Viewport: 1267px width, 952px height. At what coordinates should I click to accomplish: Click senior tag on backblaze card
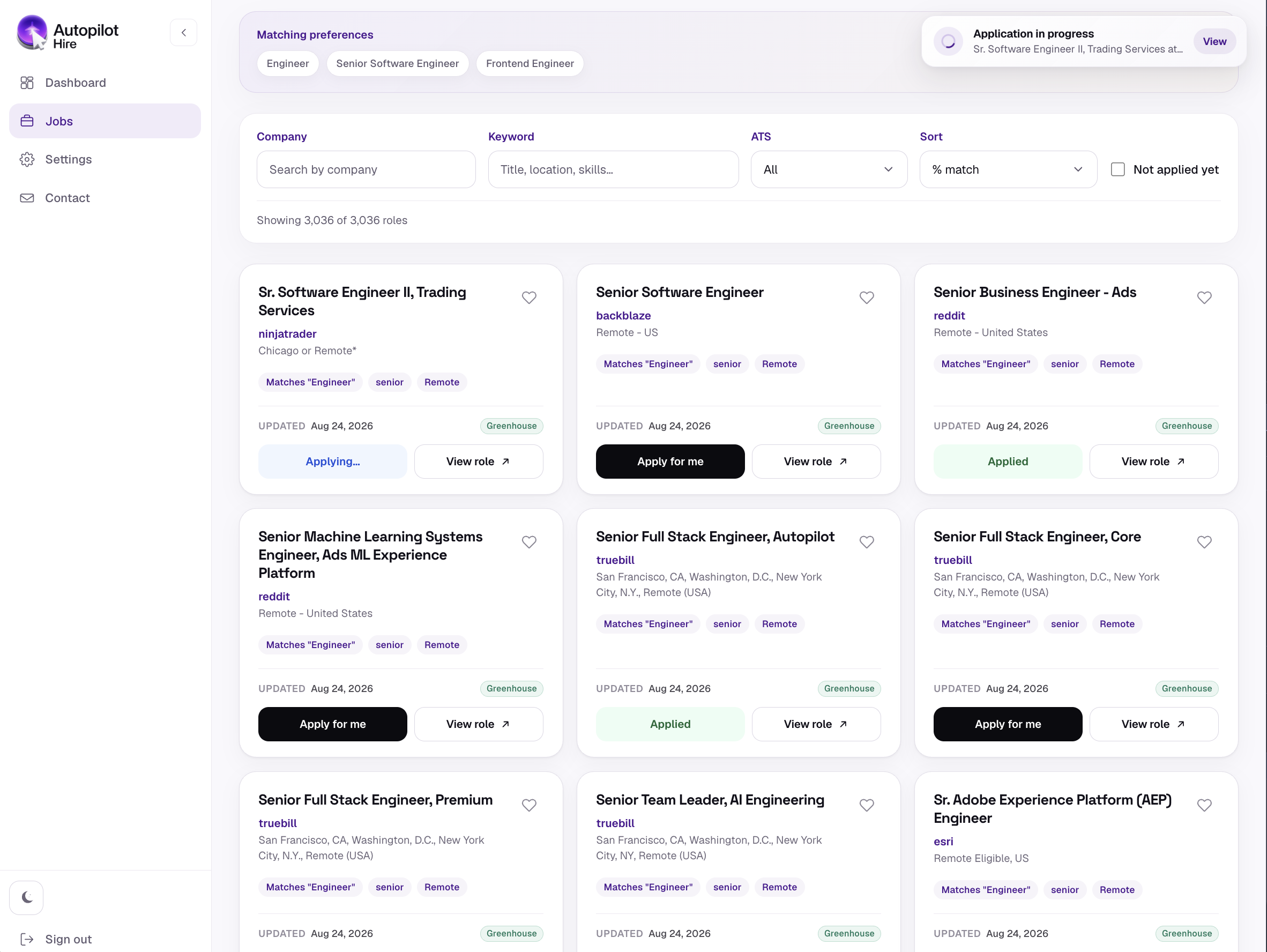(727, 364)
